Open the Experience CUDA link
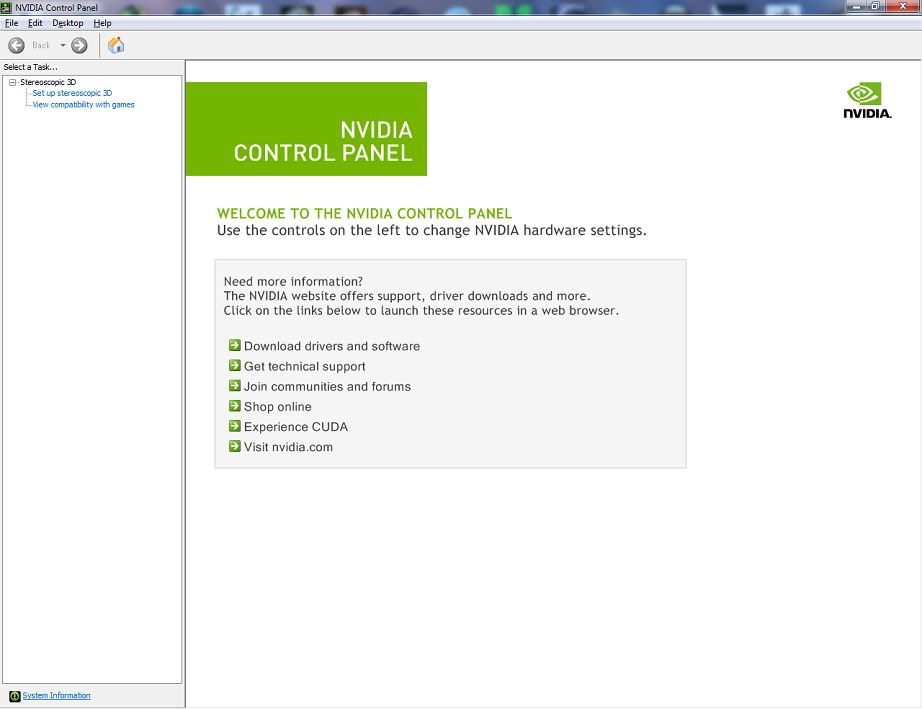 pos(296,426)
